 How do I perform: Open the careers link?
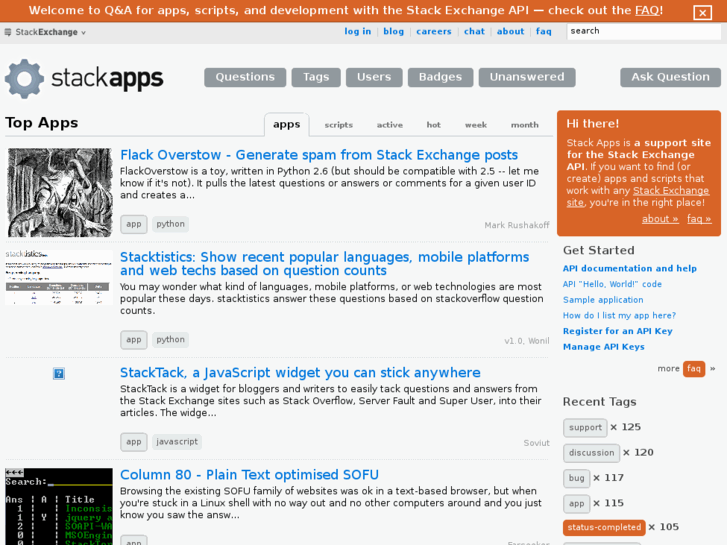(x=434, y=31)
